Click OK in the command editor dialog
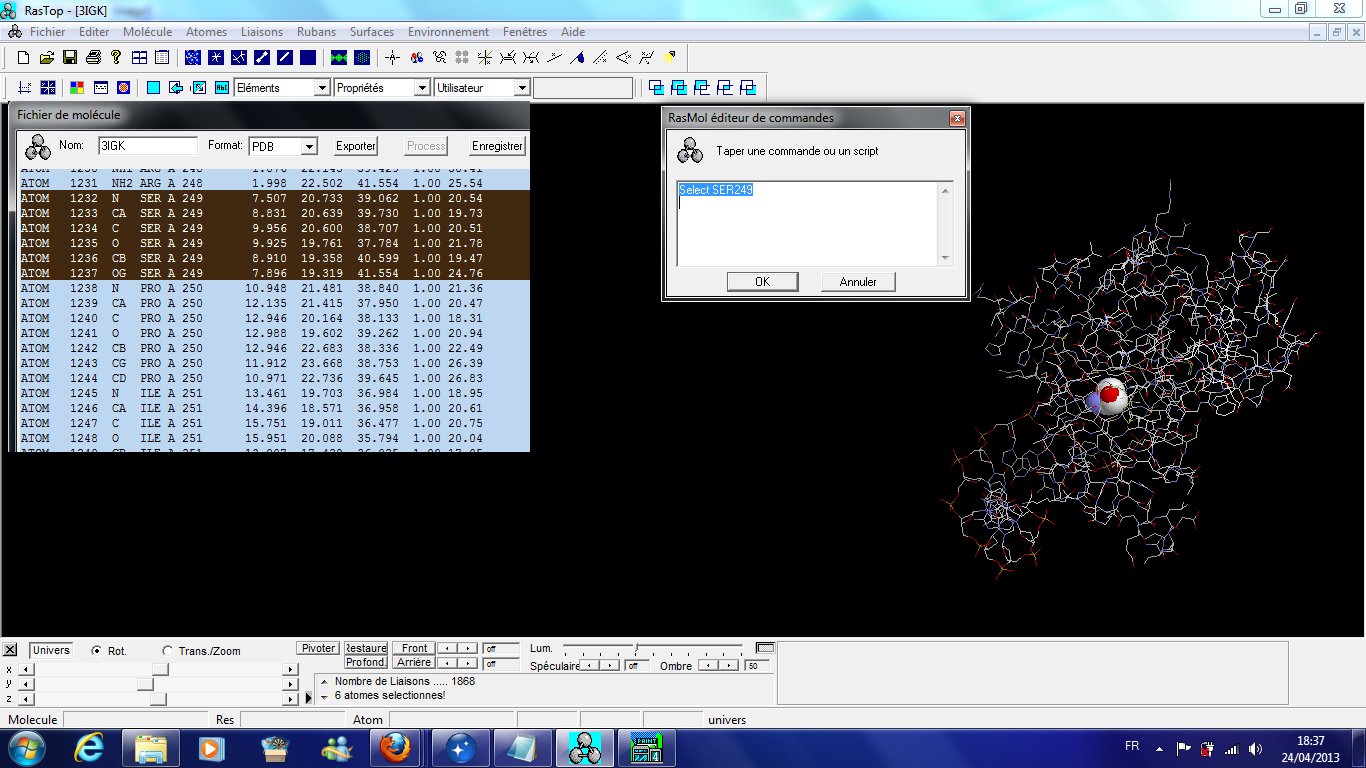Image resolution: width=1366 pixels, height=768 pixels. (x=762, y=282)
